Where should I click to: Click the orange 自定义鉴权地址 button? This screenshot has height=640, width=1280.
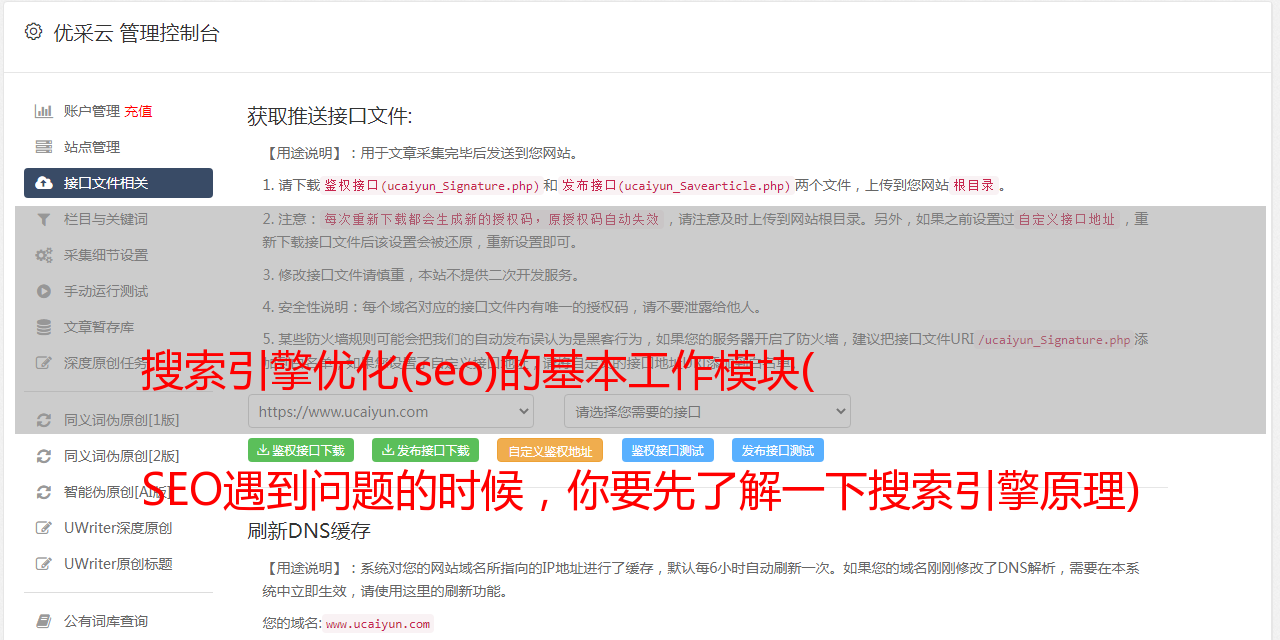click(x=550, y=450)
